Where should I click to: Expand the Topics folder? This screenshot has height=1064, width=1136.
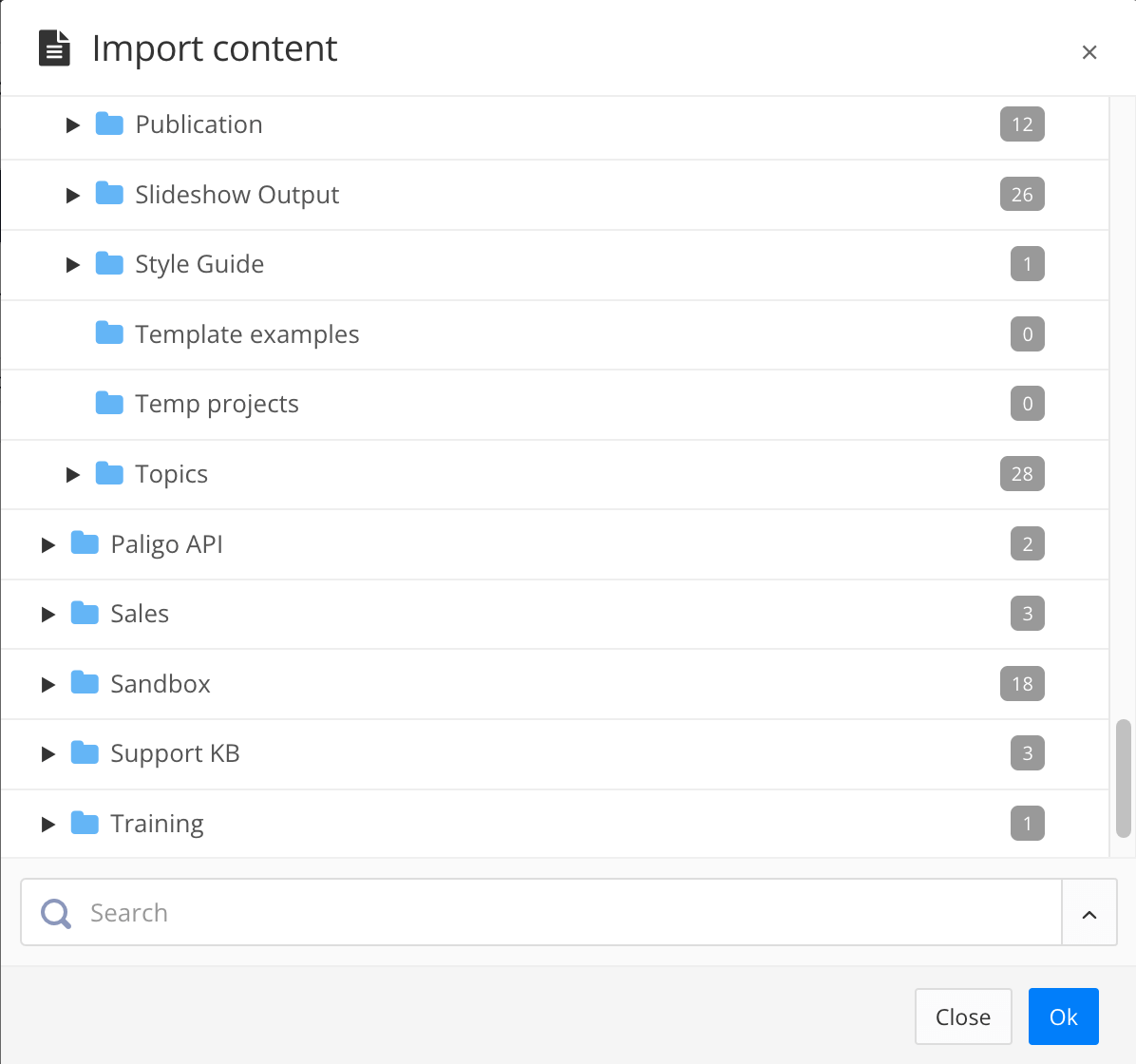pos(73,473)
